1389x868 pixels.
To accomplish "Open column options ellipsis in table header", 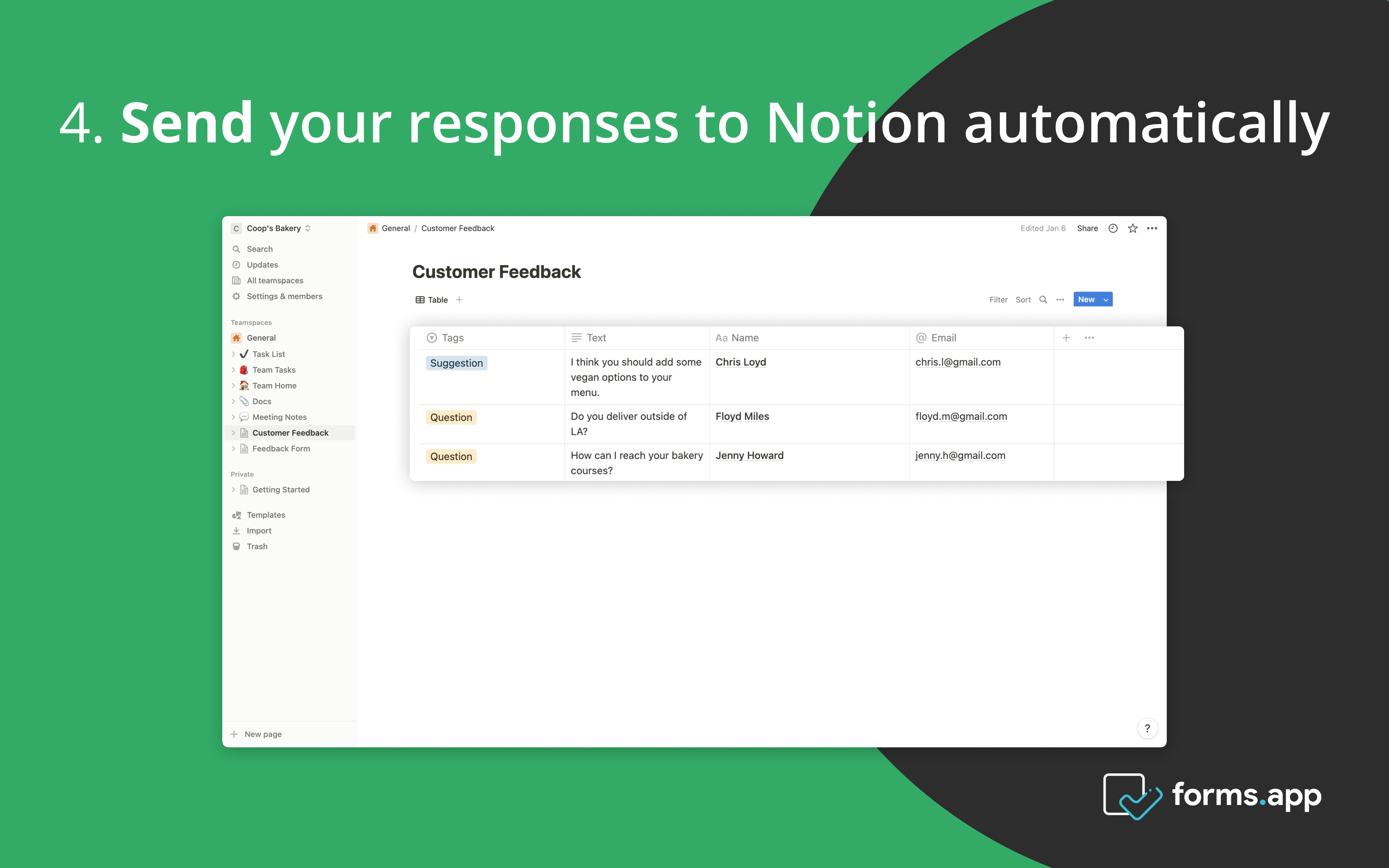I will (1089, 338).
